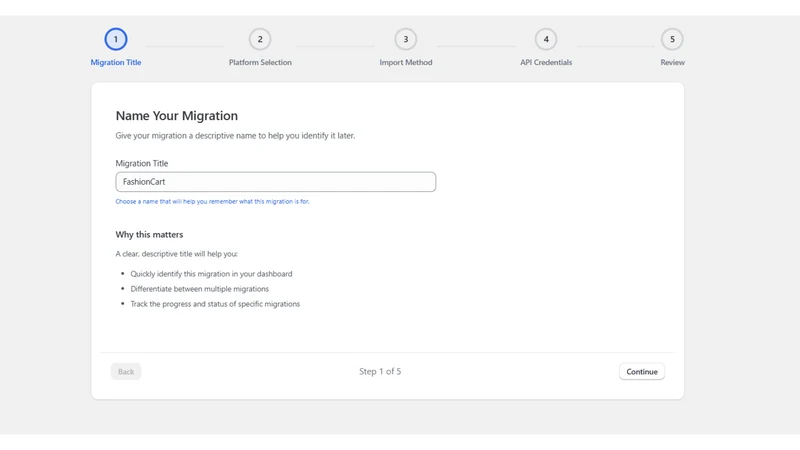Click the API Credentials step label
800x450 pixels.
coord(546,62)
